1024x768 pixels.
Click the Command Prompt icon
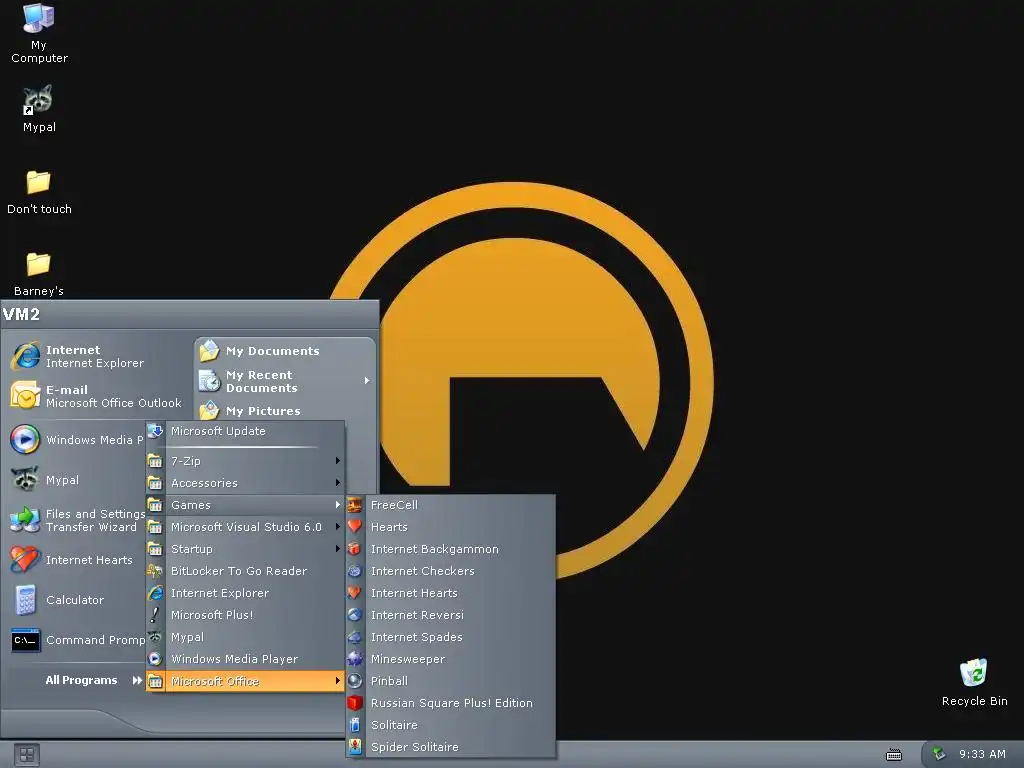(25, 640)
